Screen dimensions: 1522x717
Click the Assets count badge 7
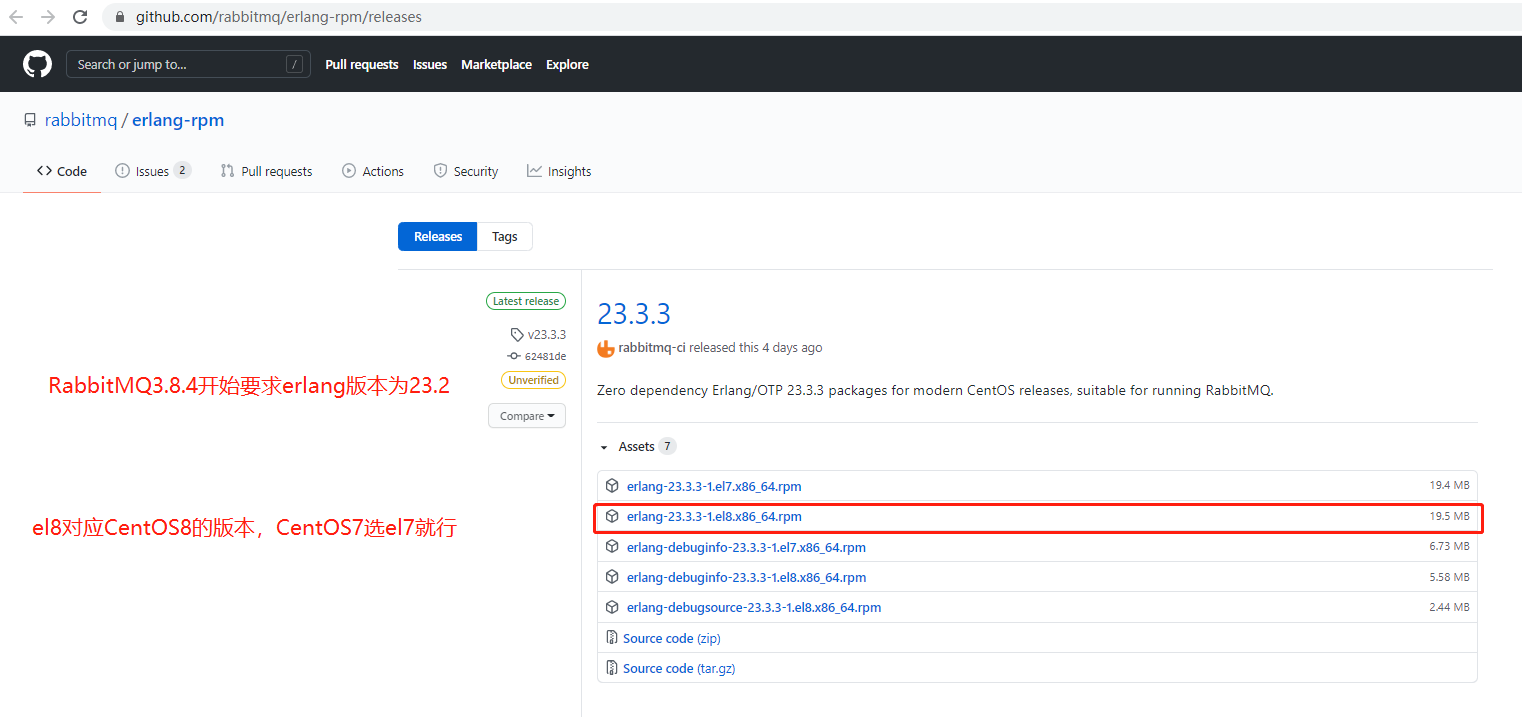tap(667, 446)
